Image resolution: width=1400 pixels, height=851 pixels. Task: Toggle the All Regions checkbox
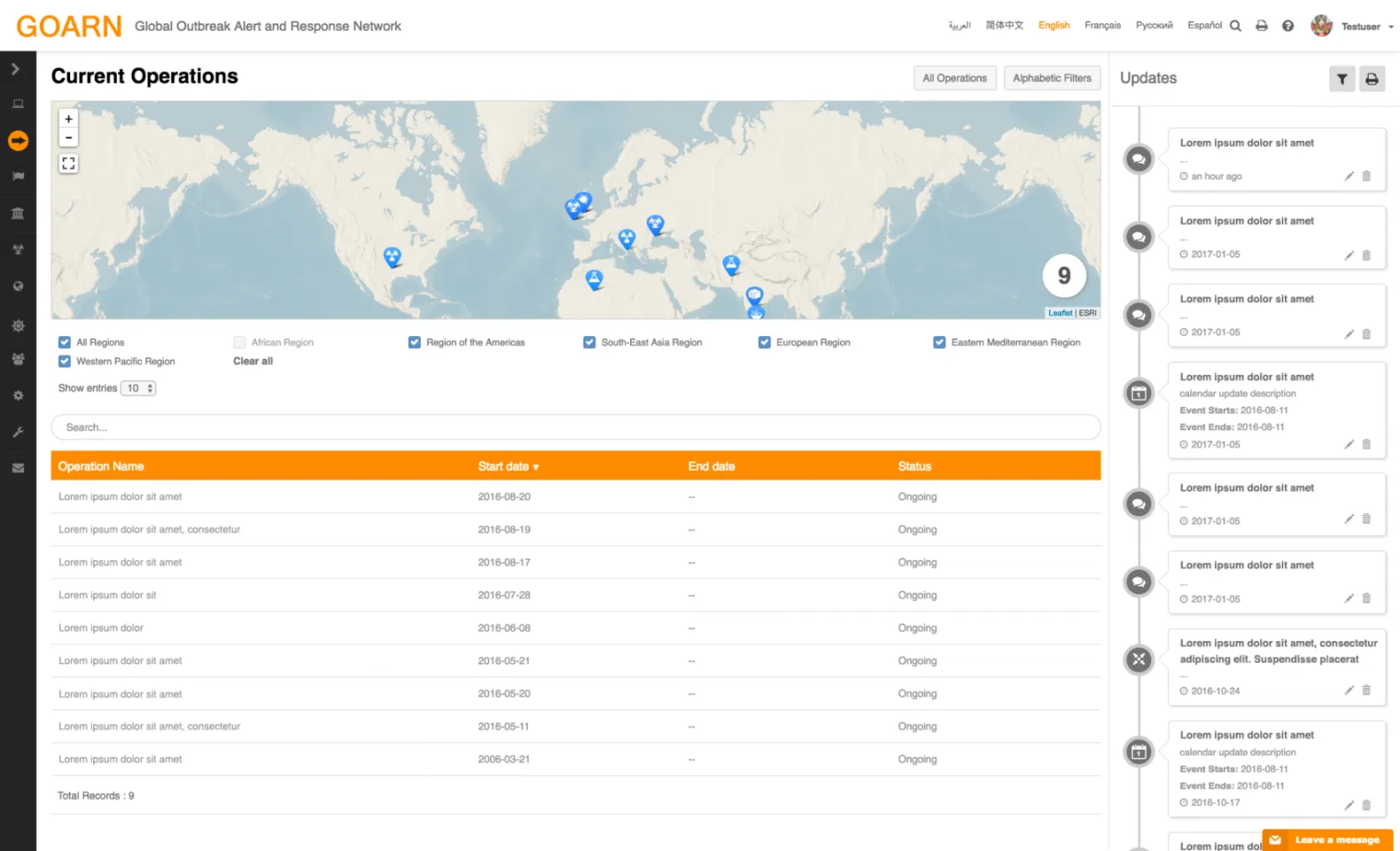tap(65, 342)
